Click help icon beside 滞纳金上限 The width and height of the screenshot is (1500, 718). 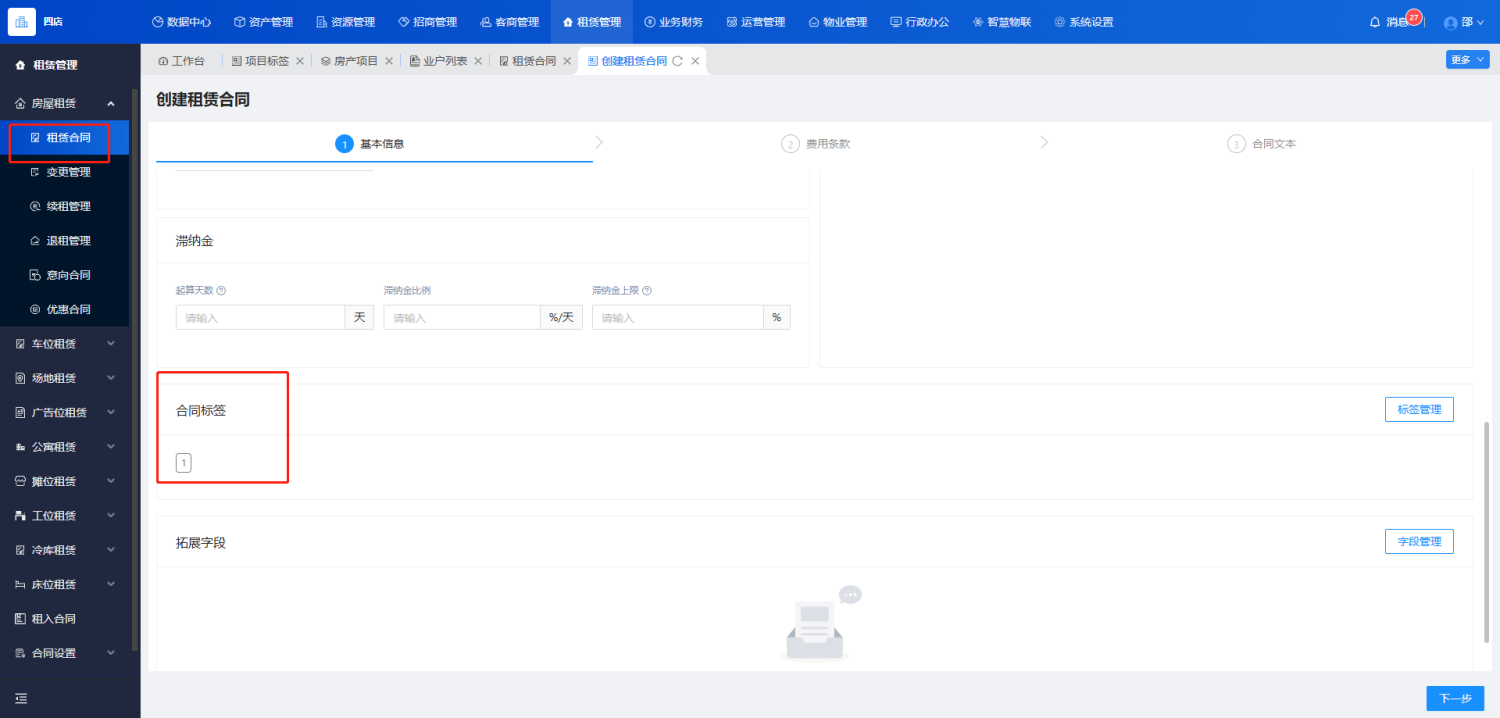(x=647, y=291)
